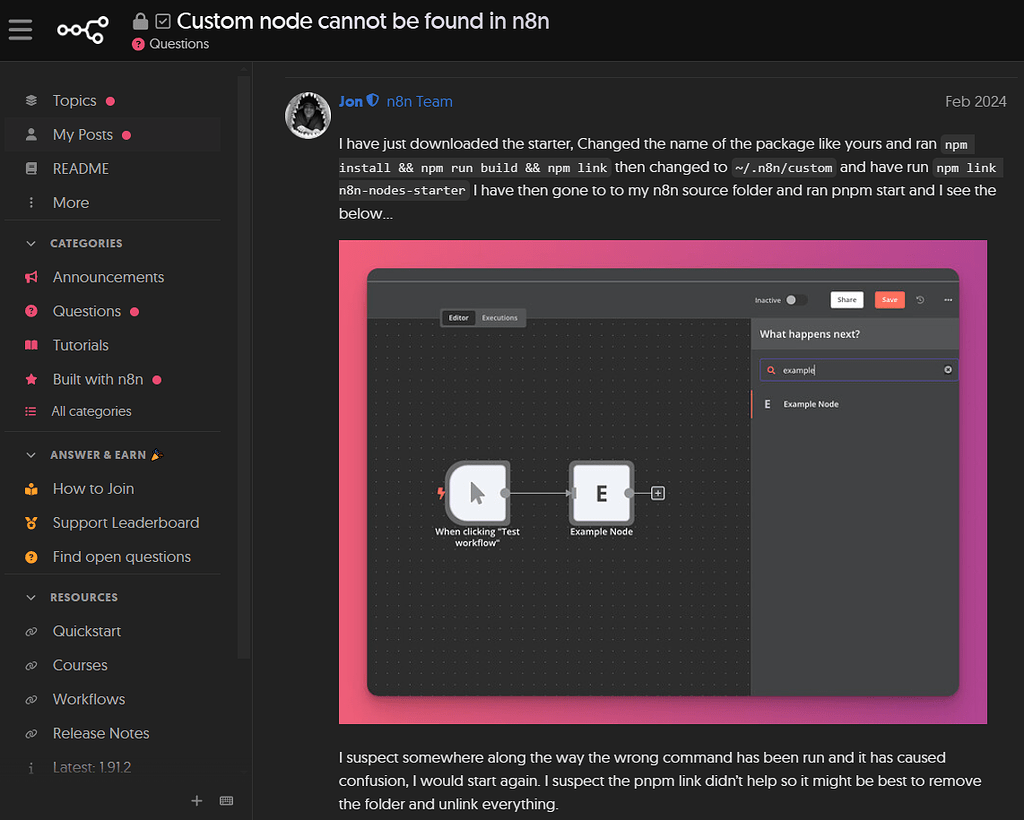Open the Find open questions link
1024x820 pixels.
(121, 557)
